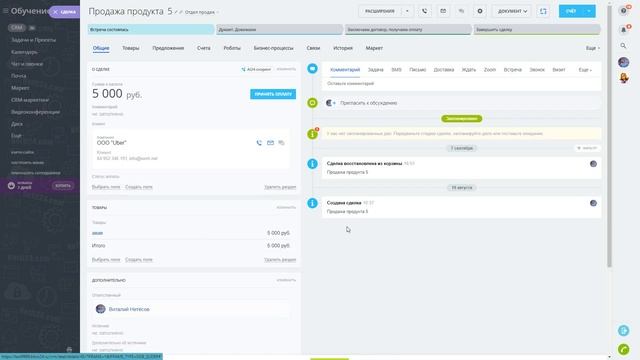
Task: Select the Zoom activity tab
Action: point(490,70)
